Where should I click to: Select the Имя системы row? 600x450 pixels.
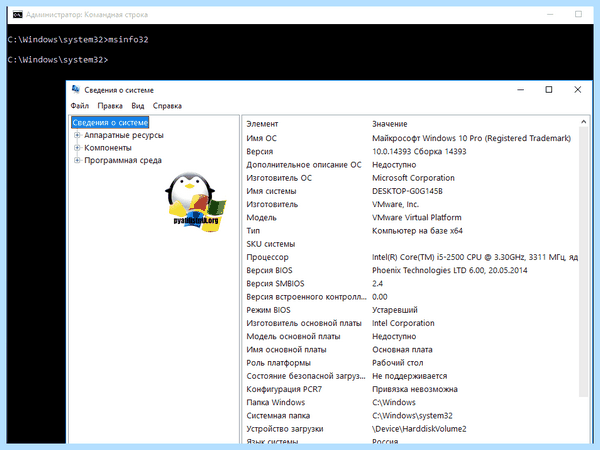click(x=411, y=191)
